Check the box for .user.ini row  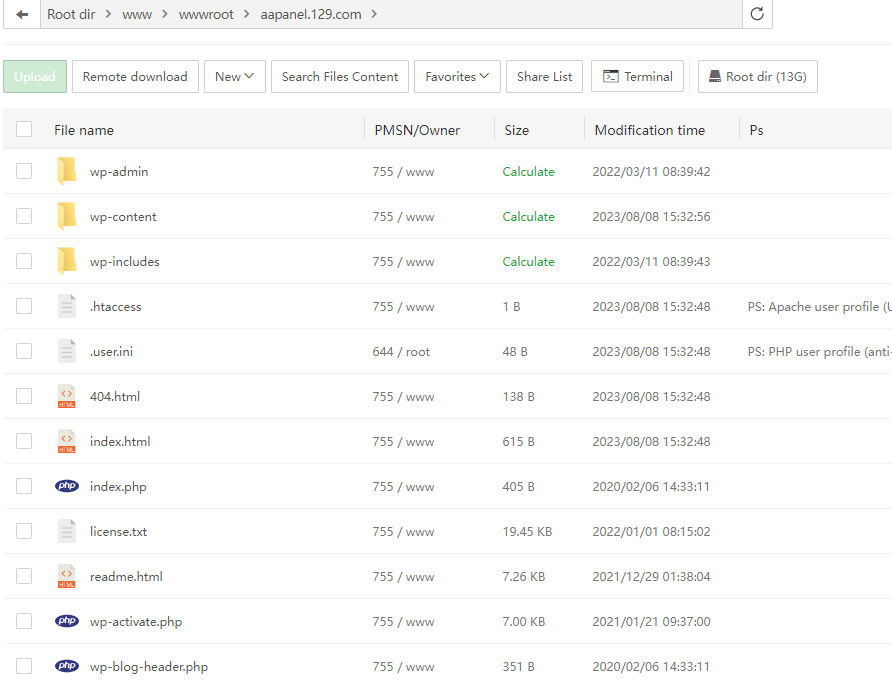(24, 351)
